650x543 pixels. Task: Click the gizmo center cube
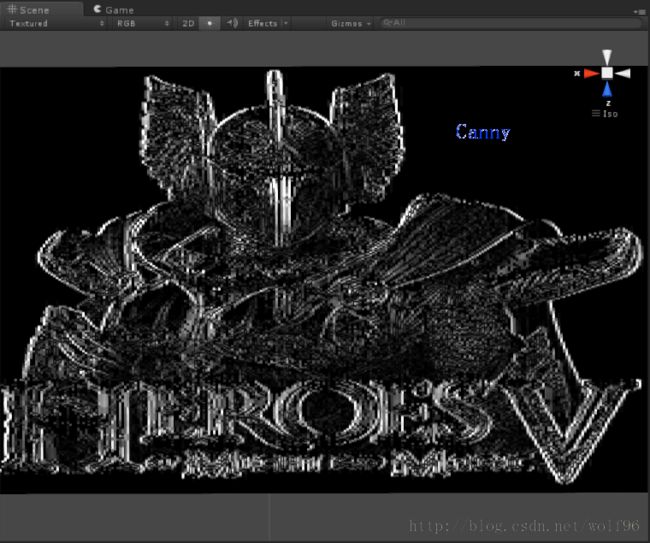[607, 73]
